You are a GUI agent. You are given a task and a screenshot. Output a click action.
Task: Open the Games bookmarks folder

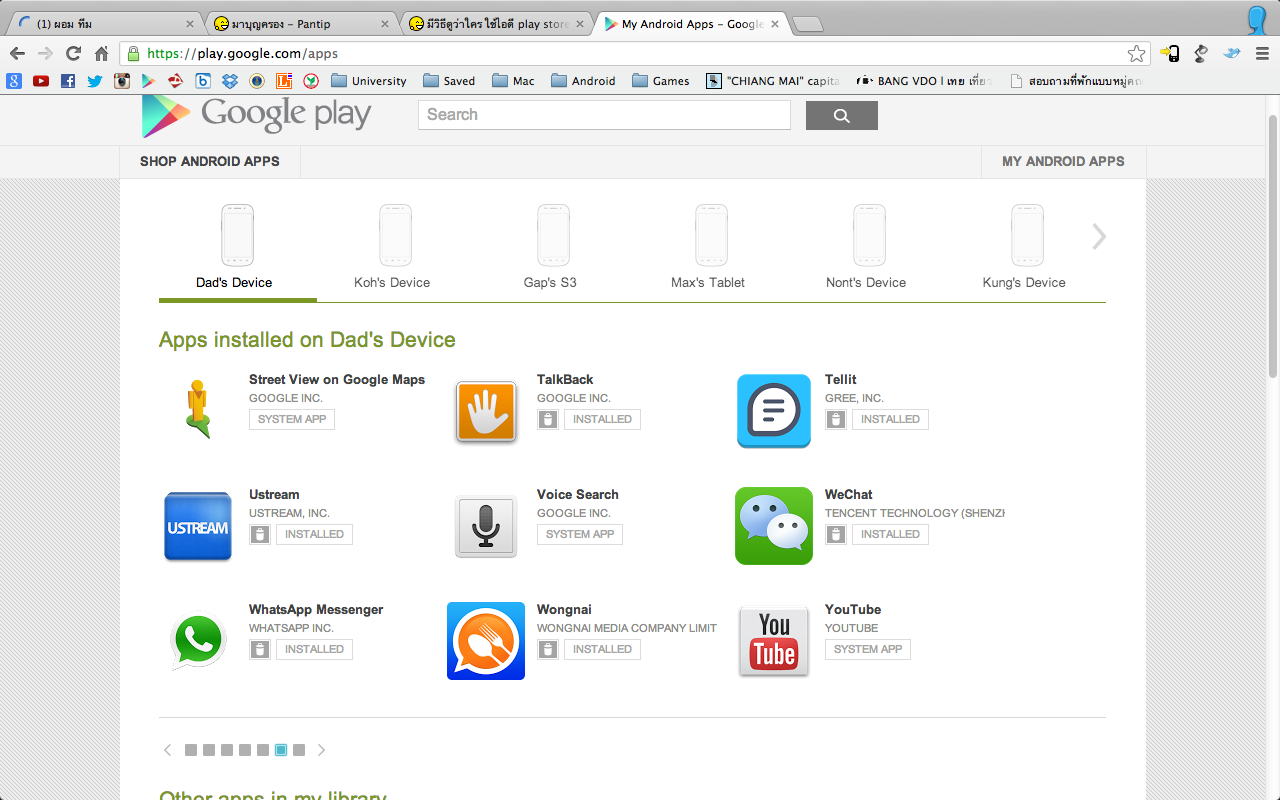click(x=661, y=81)
